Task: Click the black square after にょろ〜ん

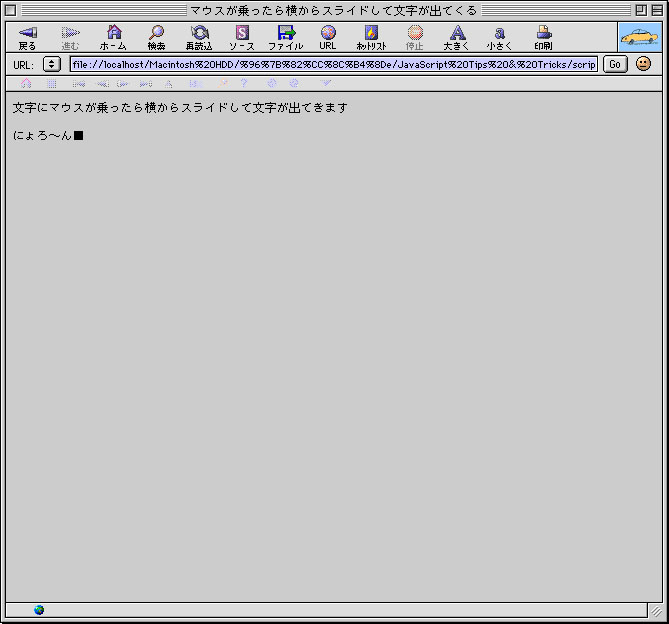Action: pyautogui.click(x=79, y=136)
